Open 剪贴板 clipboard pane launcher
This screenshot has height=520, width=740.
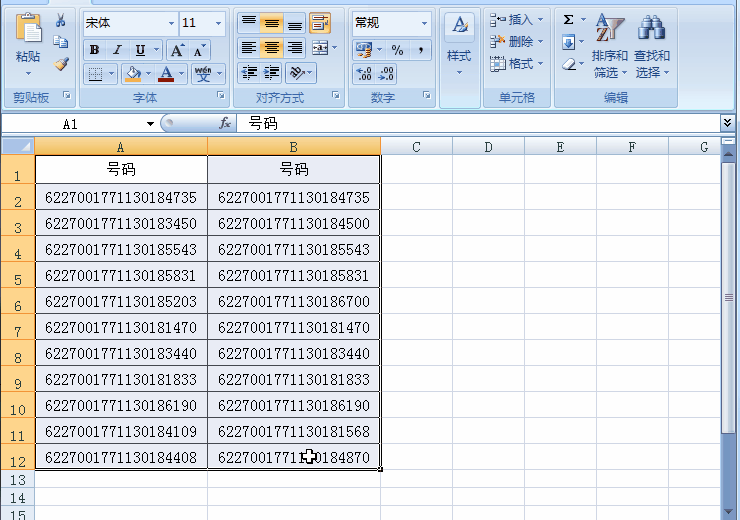(67, 95)
